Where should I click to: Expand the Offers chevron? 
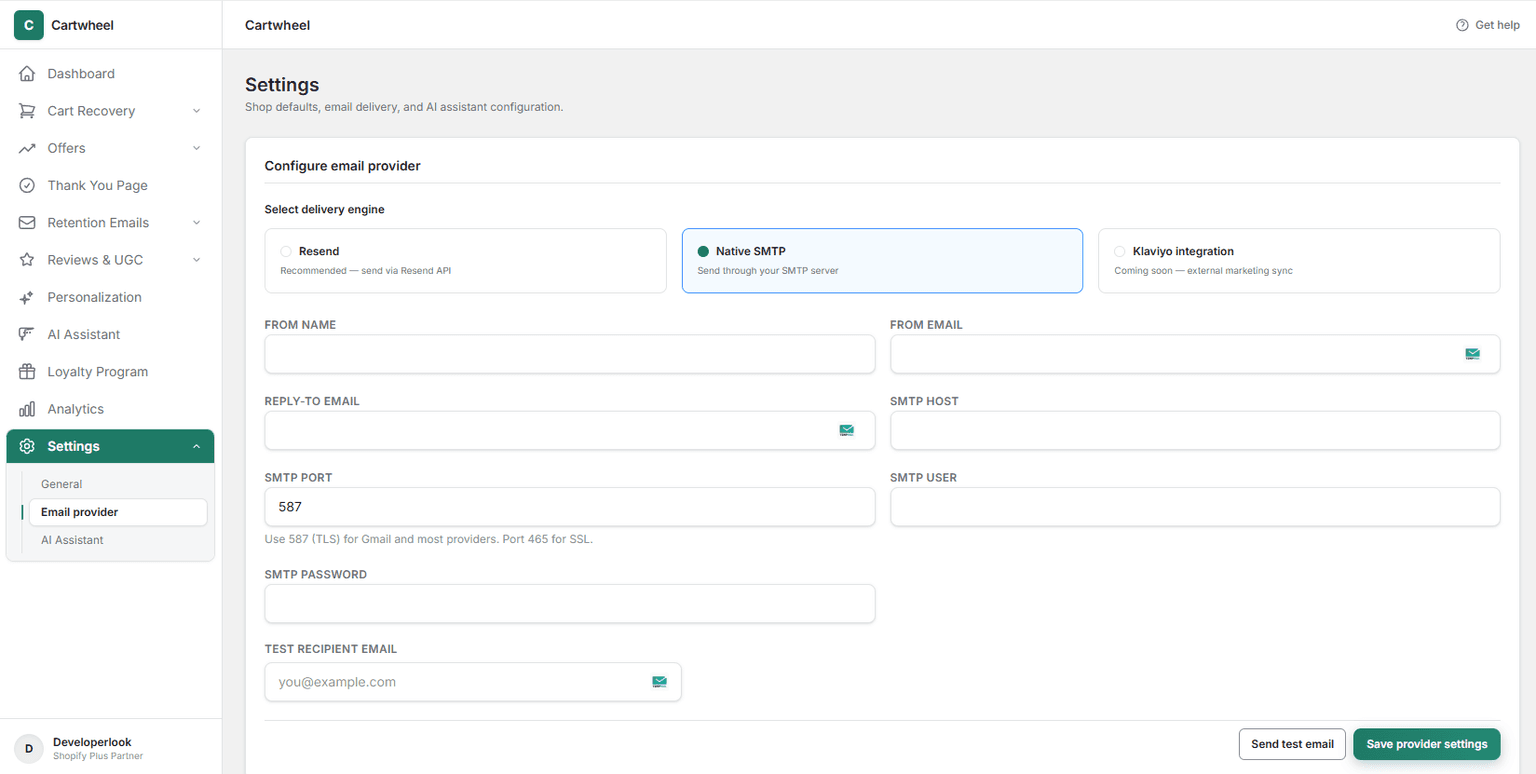[x=196, y=148]
